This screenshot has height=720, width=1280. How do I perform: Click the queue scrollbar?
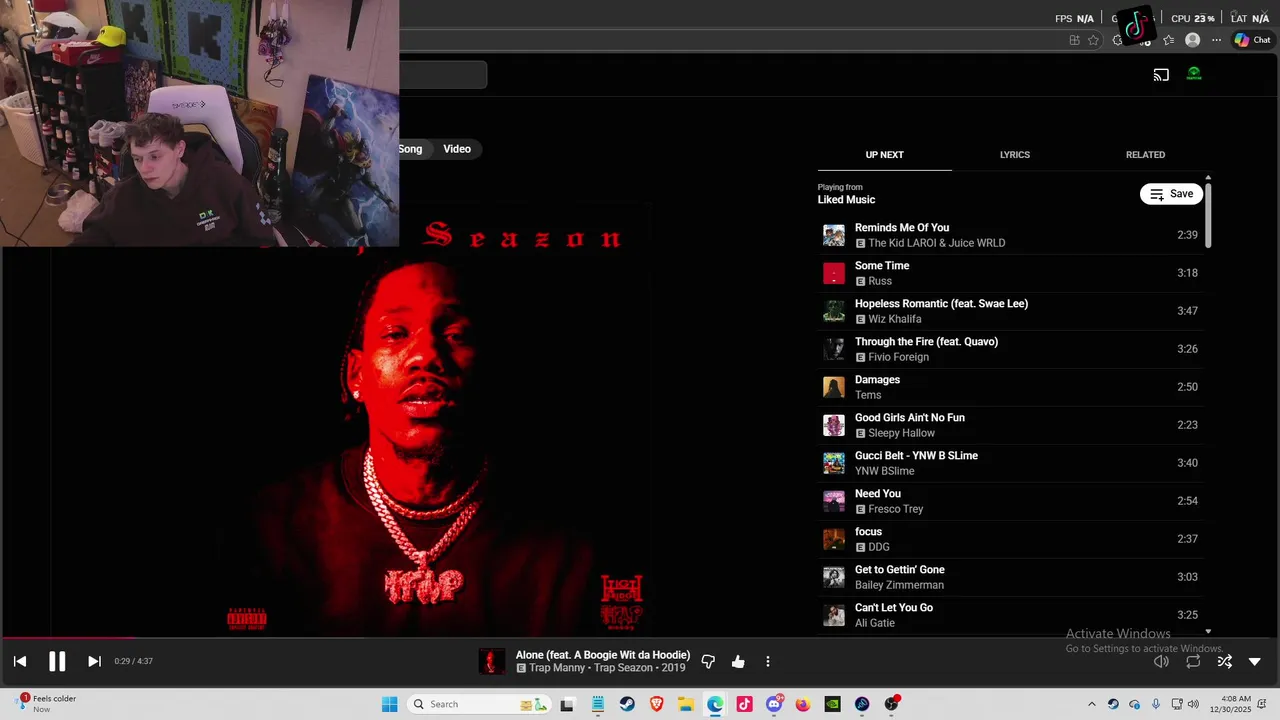[1208, 214]
